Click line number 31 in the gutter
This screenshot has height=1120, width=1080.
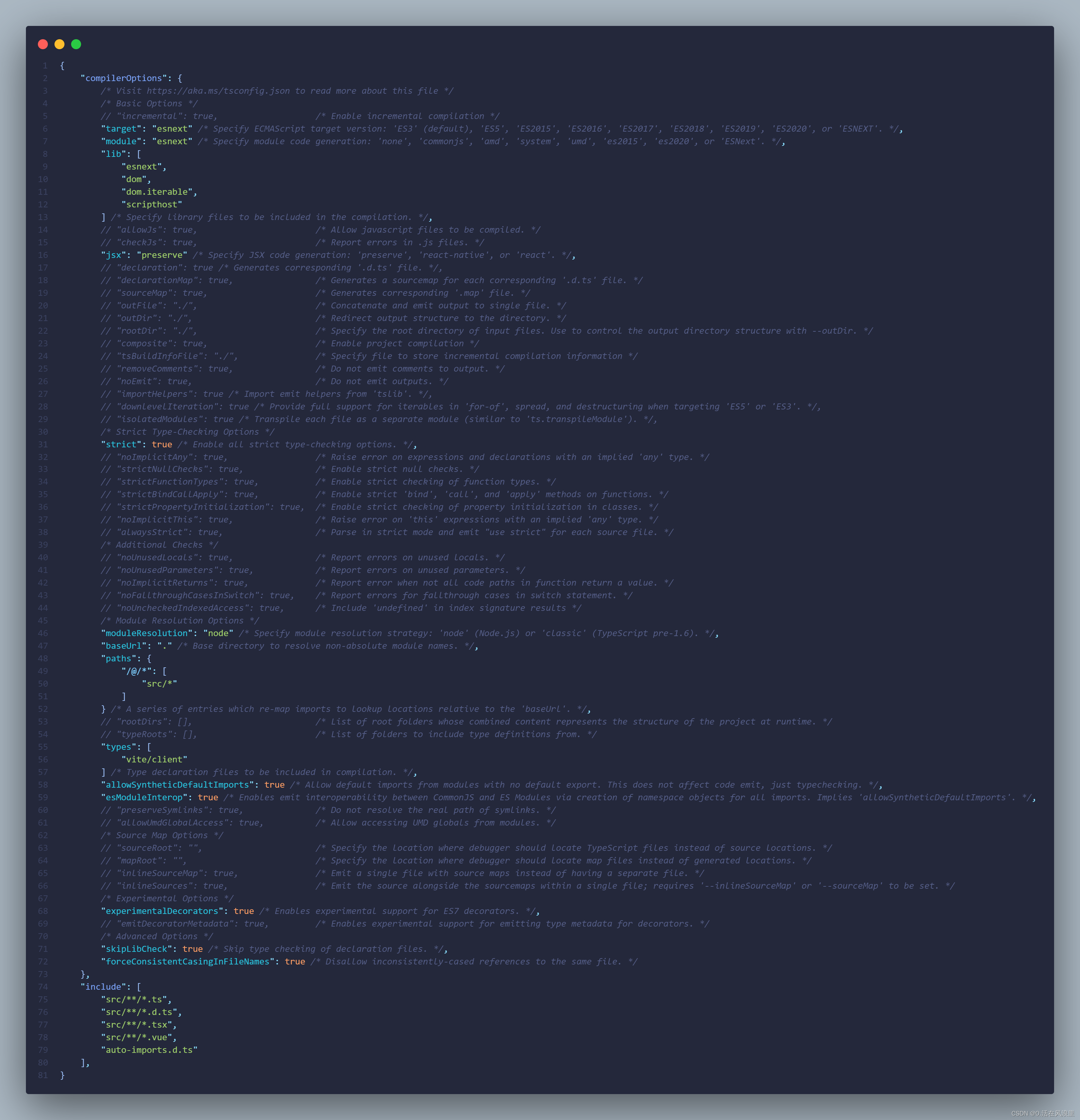43,444
